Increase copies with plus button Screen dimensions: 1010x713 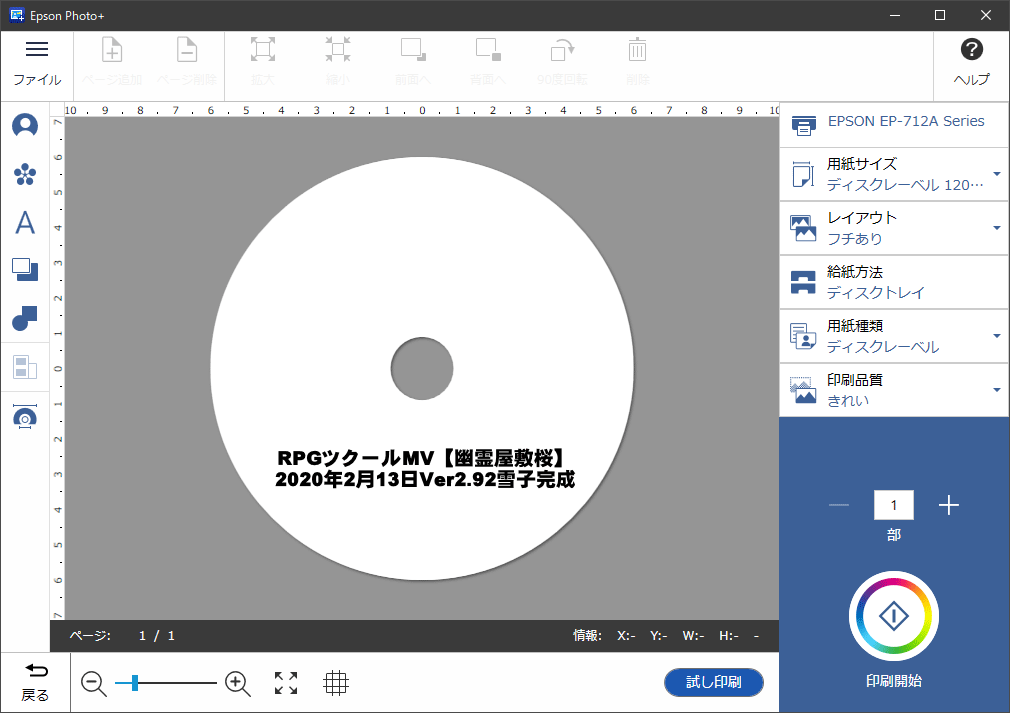point(949,505)
